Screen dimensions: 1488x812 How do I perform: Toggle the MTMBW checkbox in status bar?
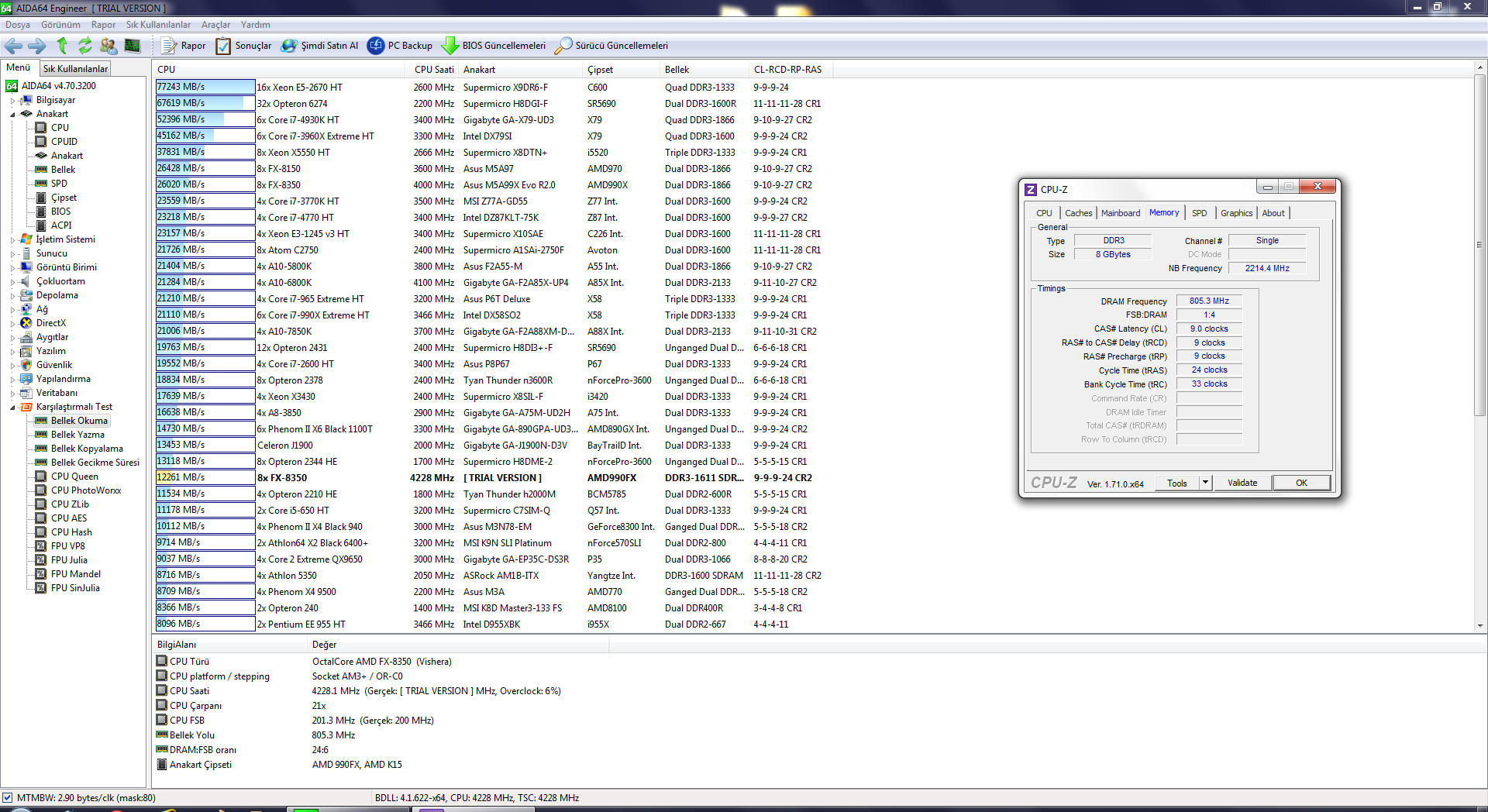(7, 797)
